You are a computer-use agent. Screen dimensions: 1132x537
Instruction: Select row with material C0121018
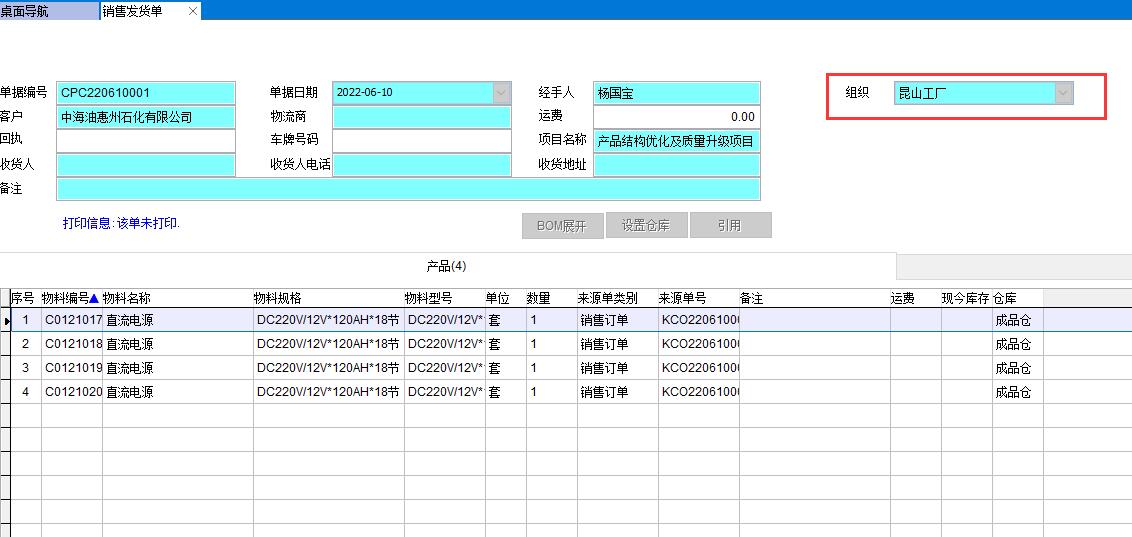coord(73,344)
